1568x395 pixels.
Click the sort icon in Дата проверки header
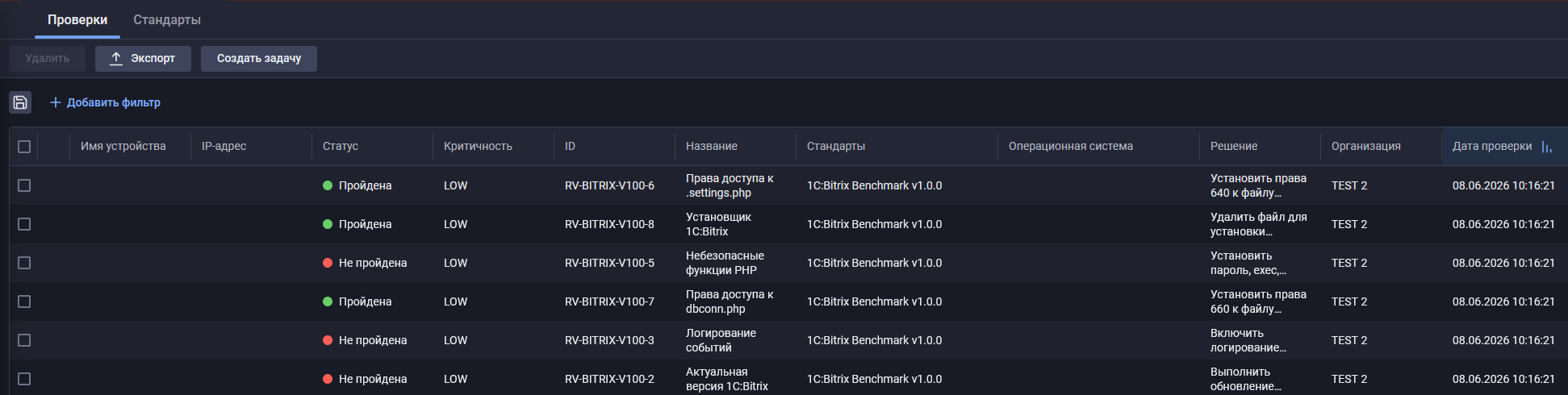coord(1546,147)
